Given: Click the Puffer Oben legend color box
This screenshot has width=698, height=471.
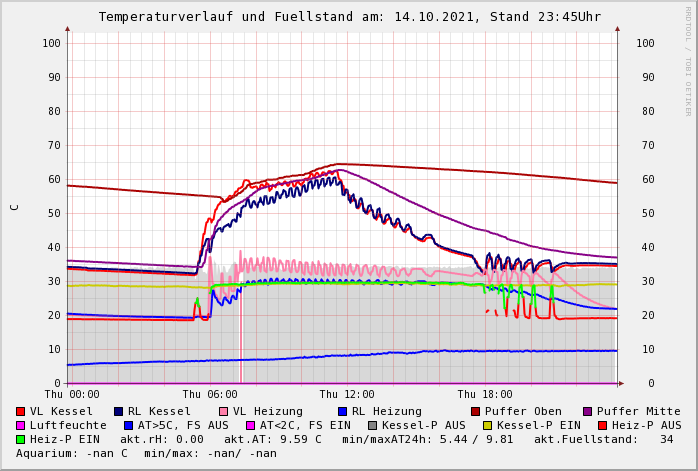Looking at the screenshot, I should 476,411.
